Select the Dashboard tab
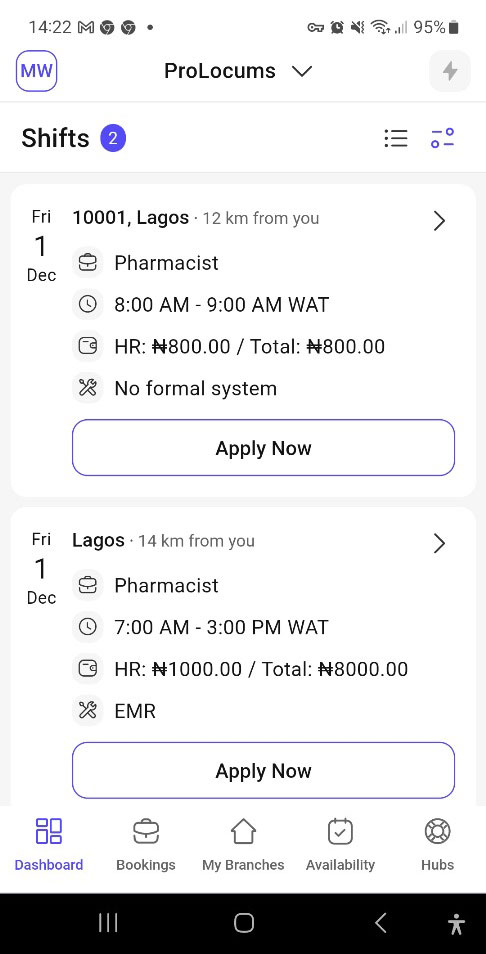This screenshot has height=954, width=486. (x=49, y=844)
